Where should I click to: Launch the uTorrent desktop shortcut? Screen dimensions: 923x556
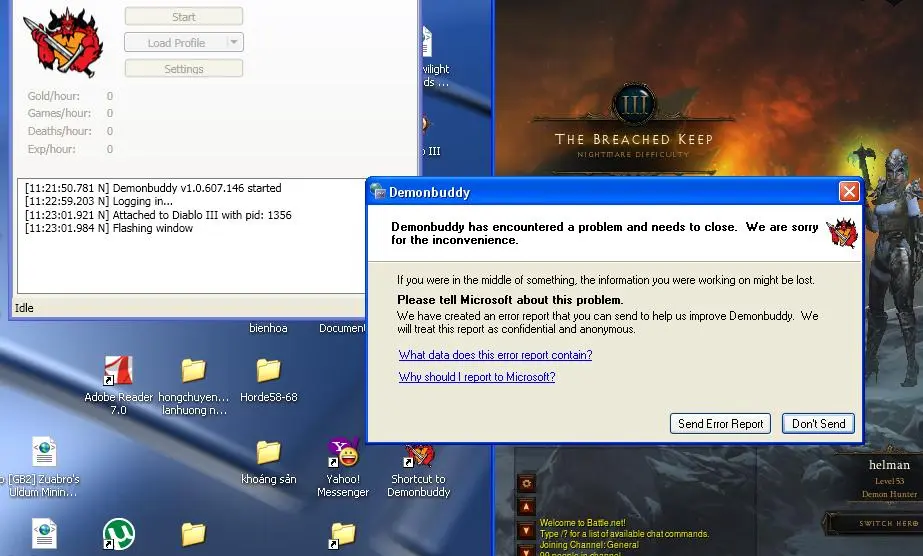tap(118, 534)
